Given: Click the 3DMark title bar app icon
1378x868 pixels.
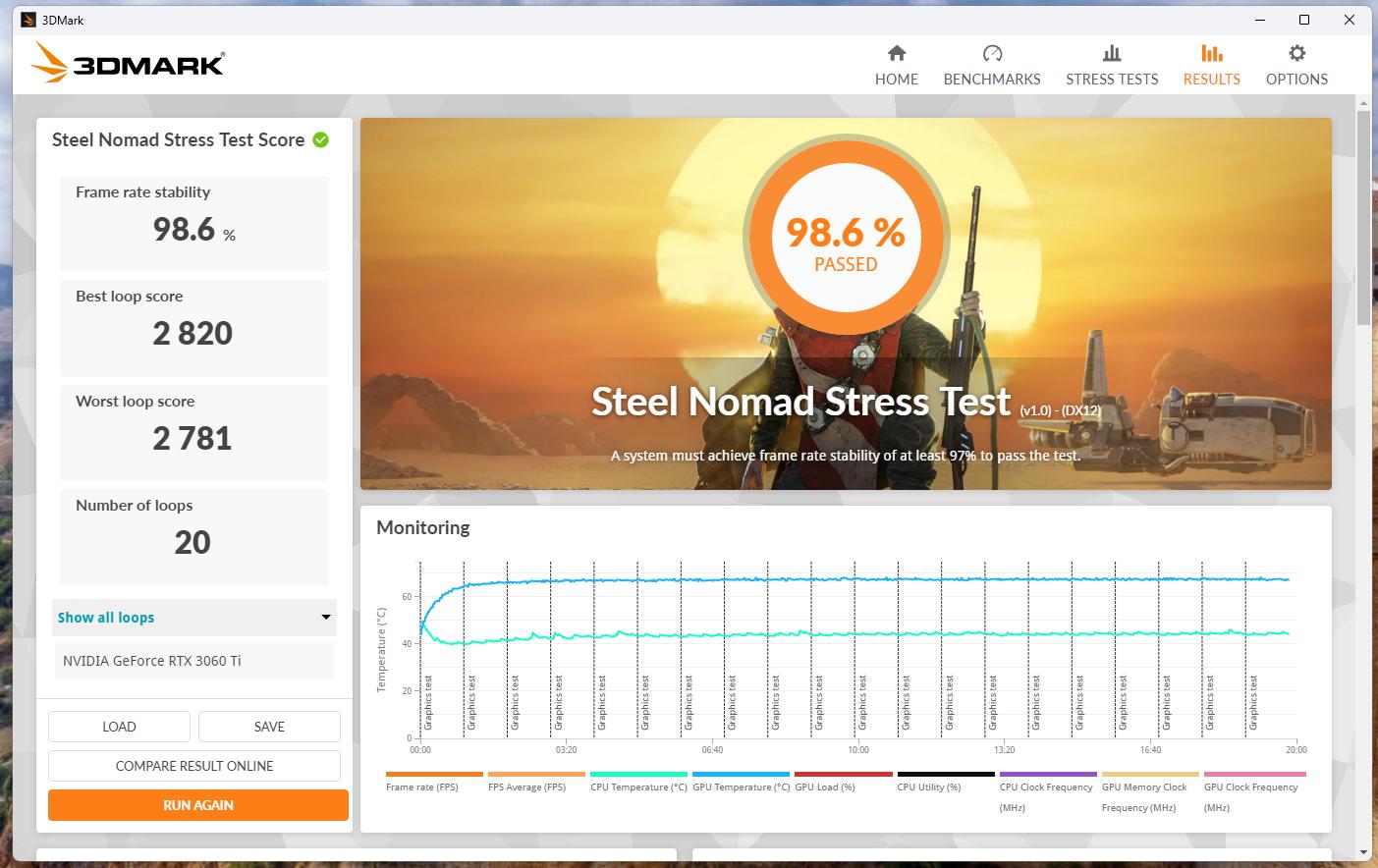Looking at the screenshot, I should click(x=28, y=20).
